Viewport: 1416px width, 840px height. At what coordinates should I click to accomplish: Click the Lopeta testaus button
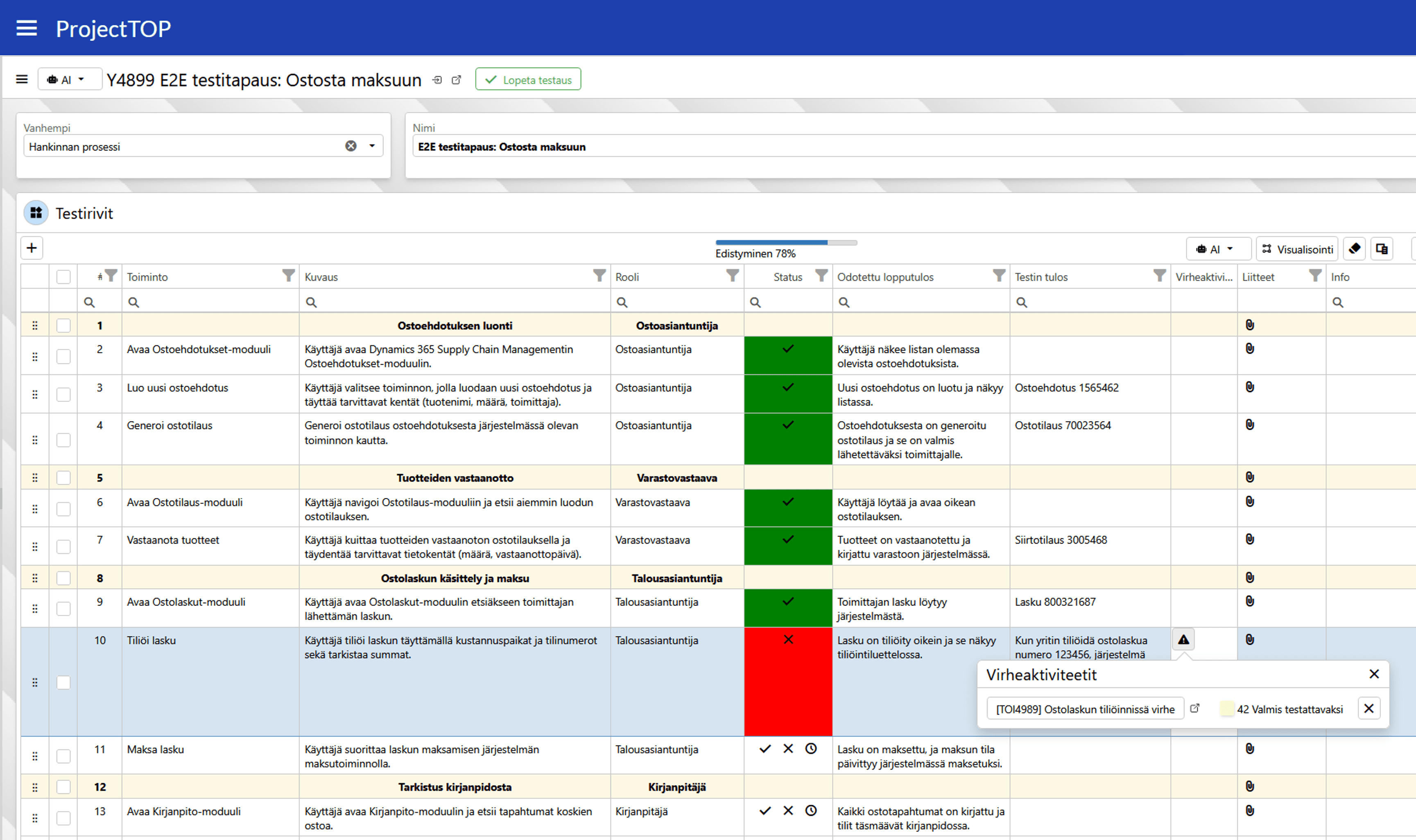(528, 80)
